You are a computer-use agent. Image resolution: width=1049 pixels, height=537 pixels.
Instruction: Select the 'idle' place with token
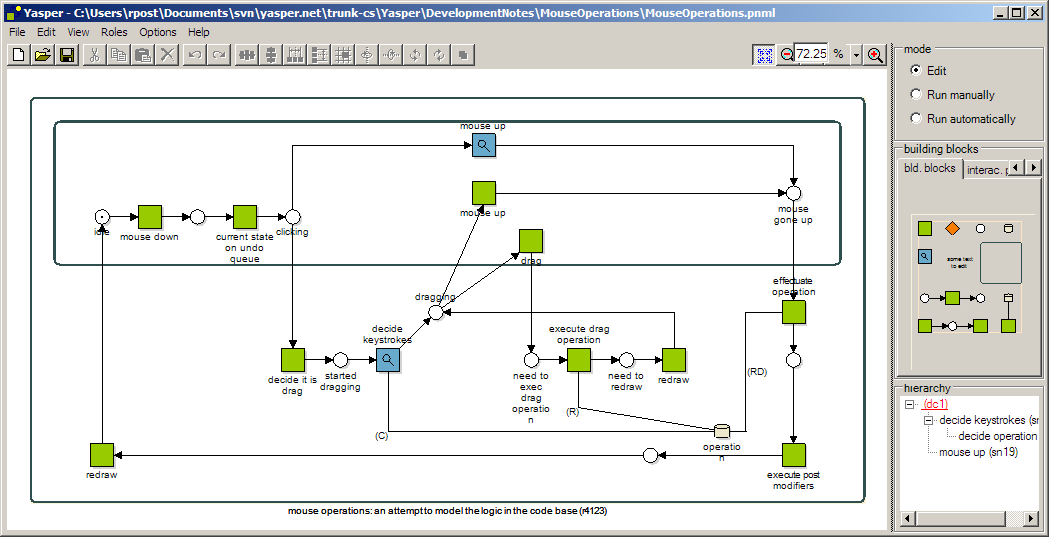102,217
